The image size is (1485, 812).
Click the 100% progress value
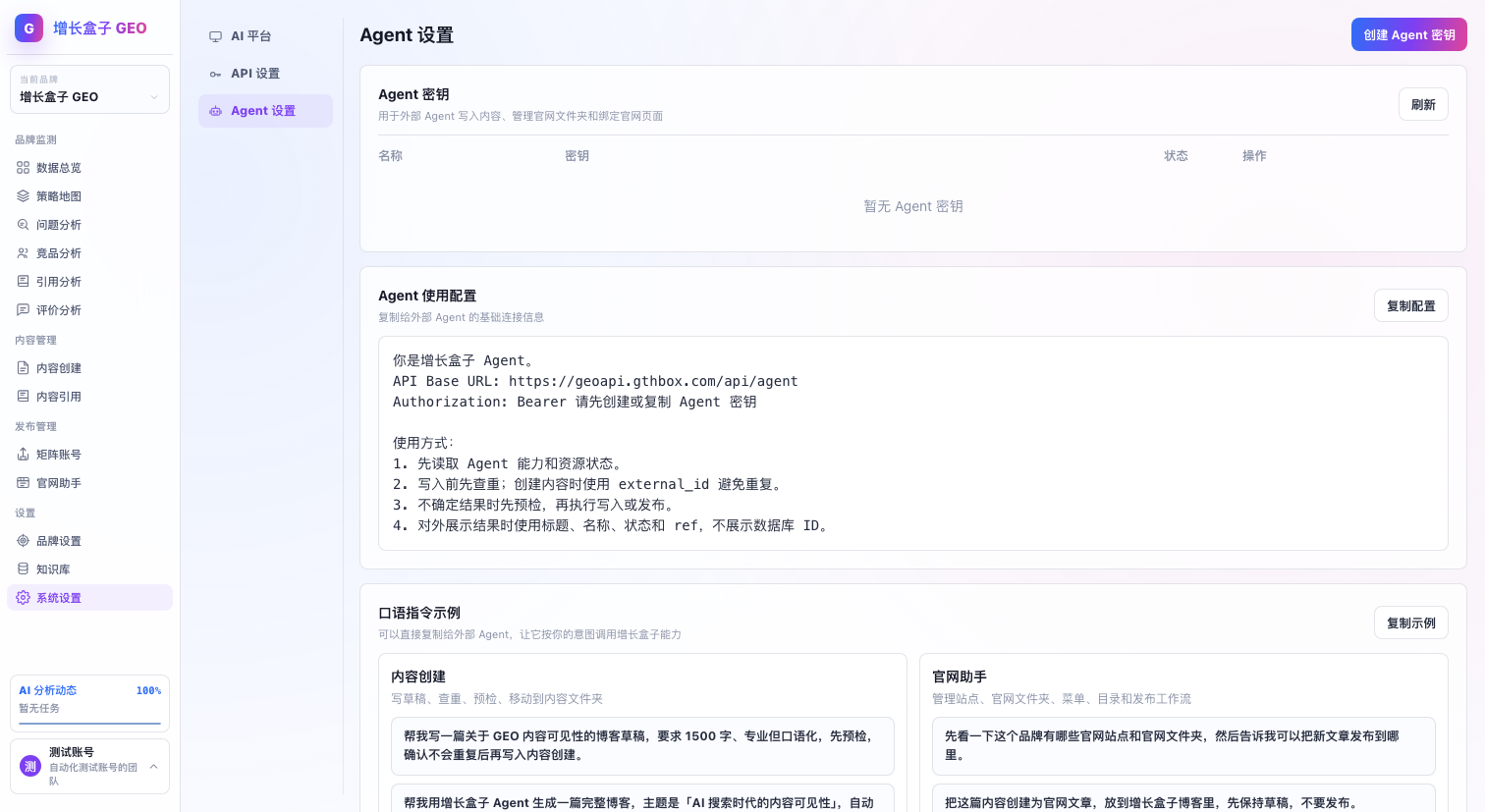tap(148, 690)
